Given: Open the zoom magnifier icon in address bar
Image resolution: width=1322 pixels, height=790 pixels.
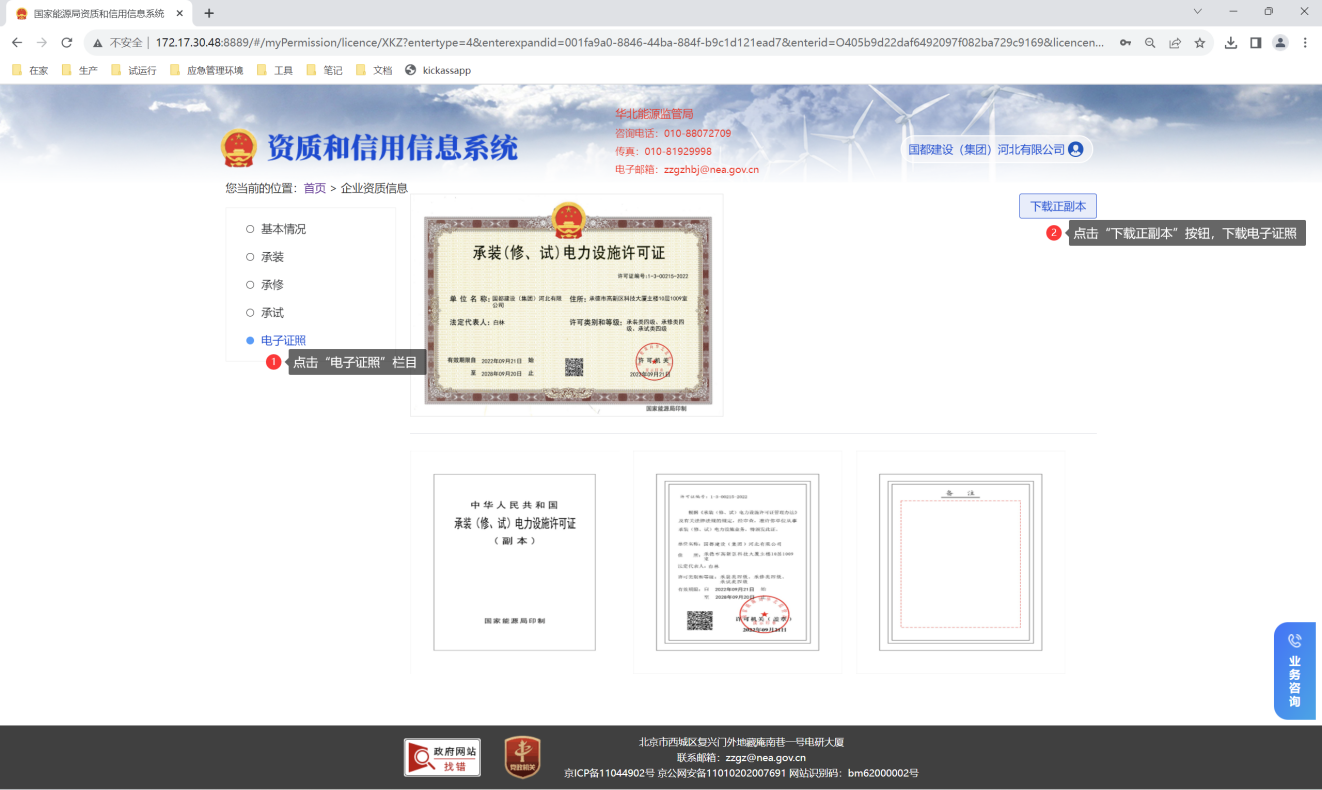Looking at the screenshot, I should (1150, 43).
